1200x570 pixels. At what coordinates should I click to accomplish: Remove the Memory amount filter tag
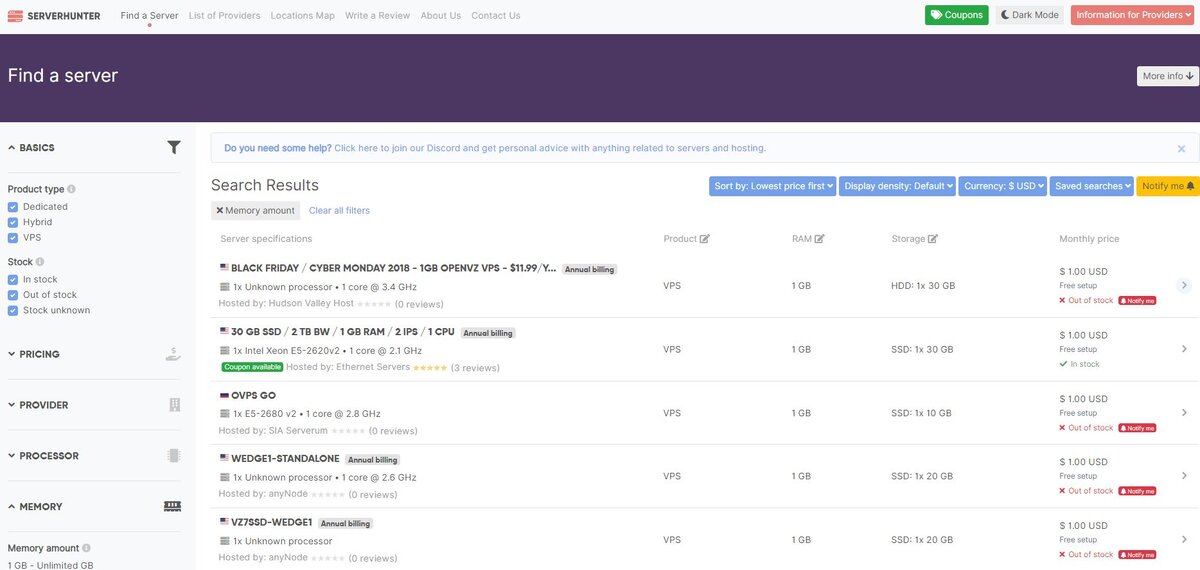coord(220,210)
